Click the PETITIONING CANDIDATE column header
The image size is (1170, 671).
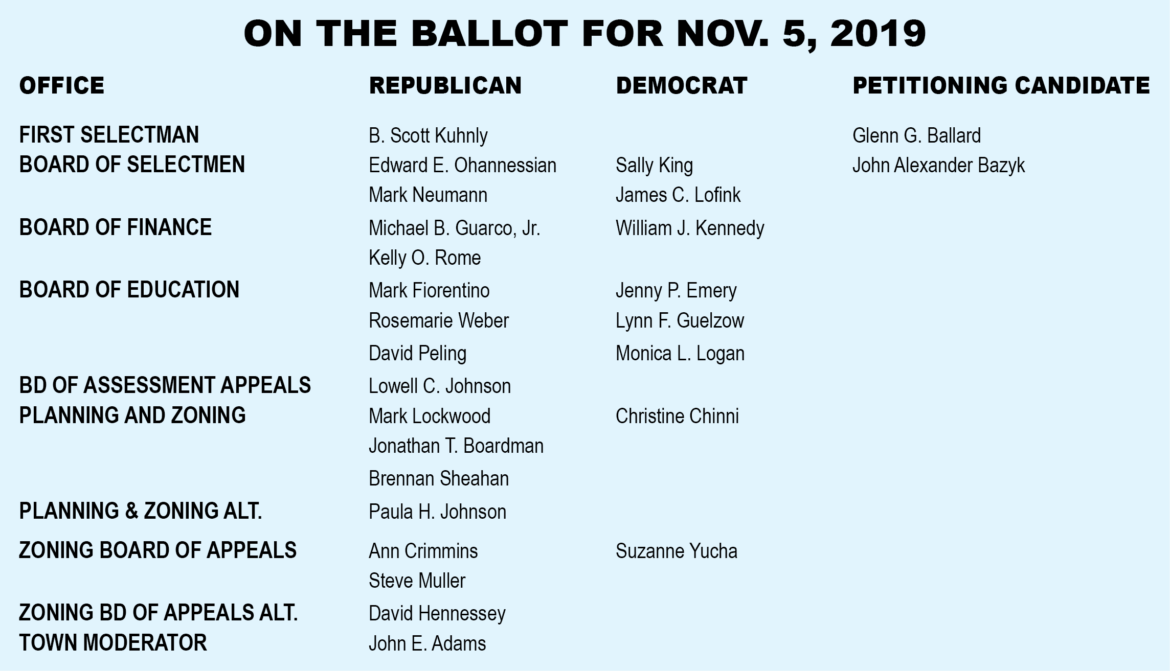(x=1001, y=86)
